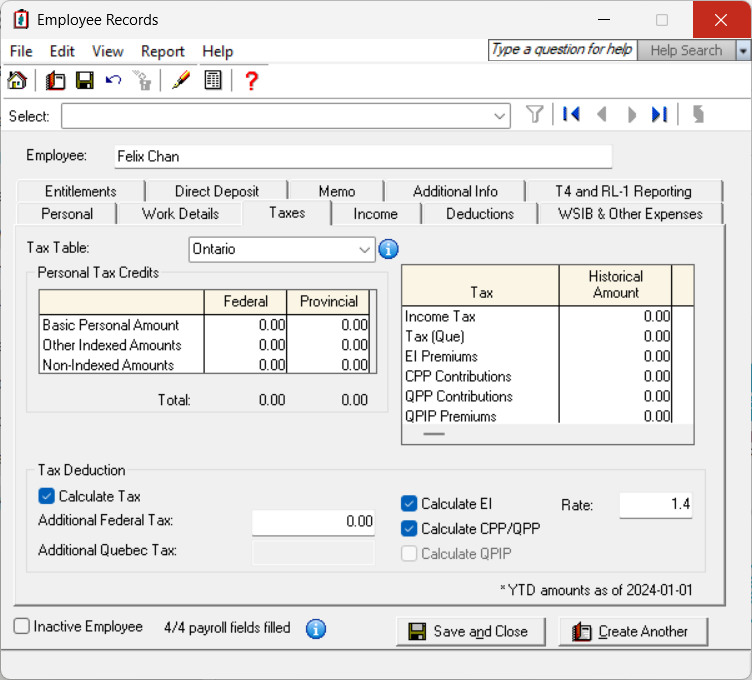The height and width of the screenshot is (680, 752).
Task: Click the info icon beside payroll fields filled
Action: point(316,629)
